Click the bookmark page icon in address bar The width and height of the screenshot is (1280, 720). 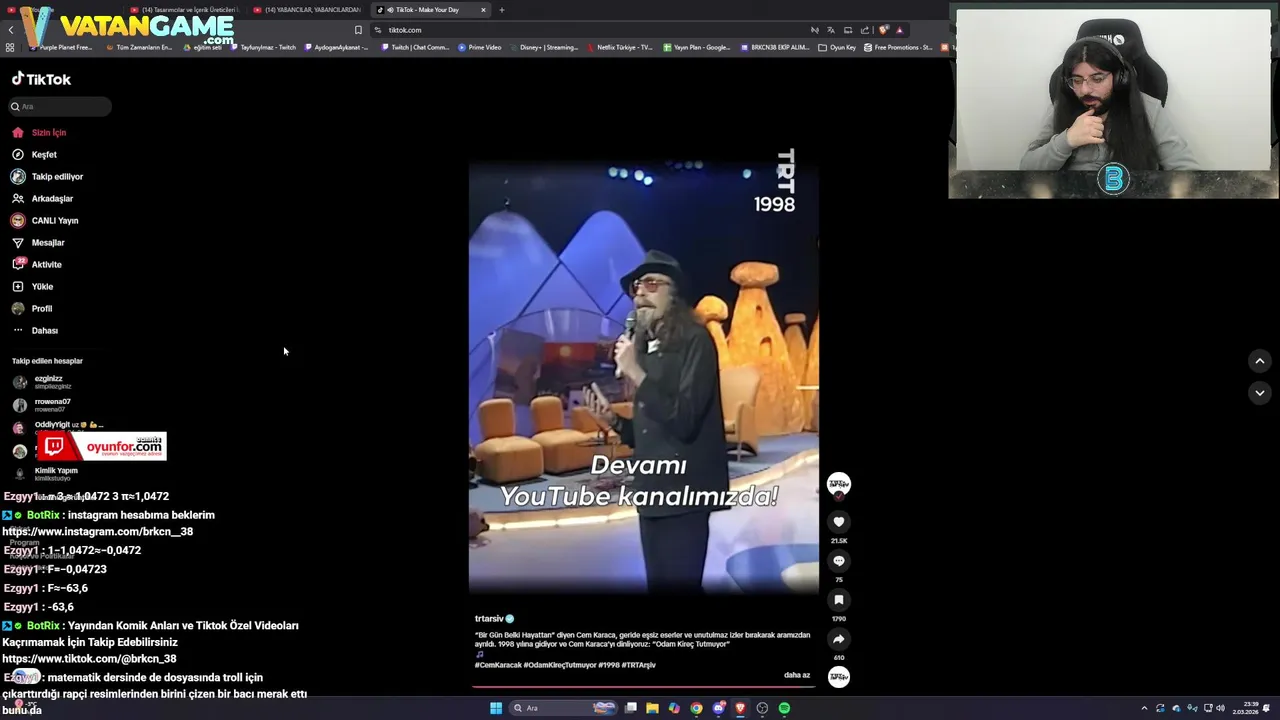(x=358, y=30)
